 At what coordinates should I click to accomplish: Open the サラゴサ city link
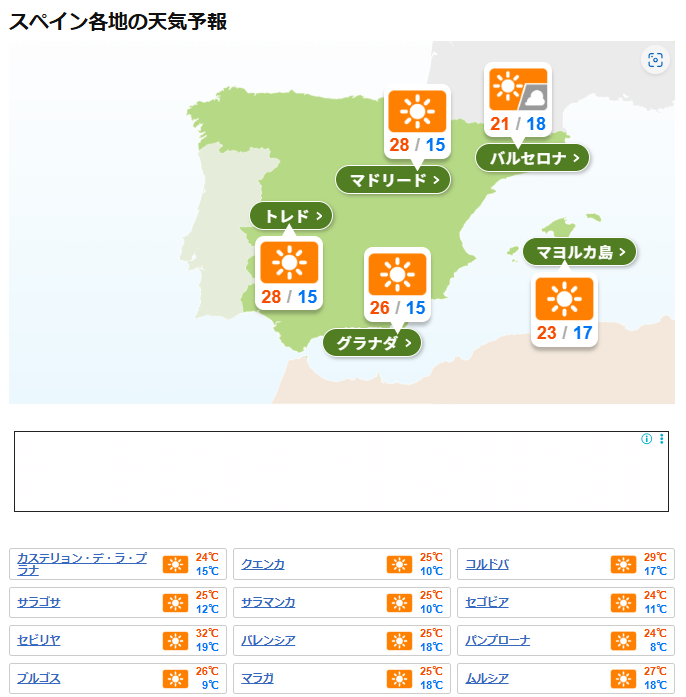tap(39, 603)
